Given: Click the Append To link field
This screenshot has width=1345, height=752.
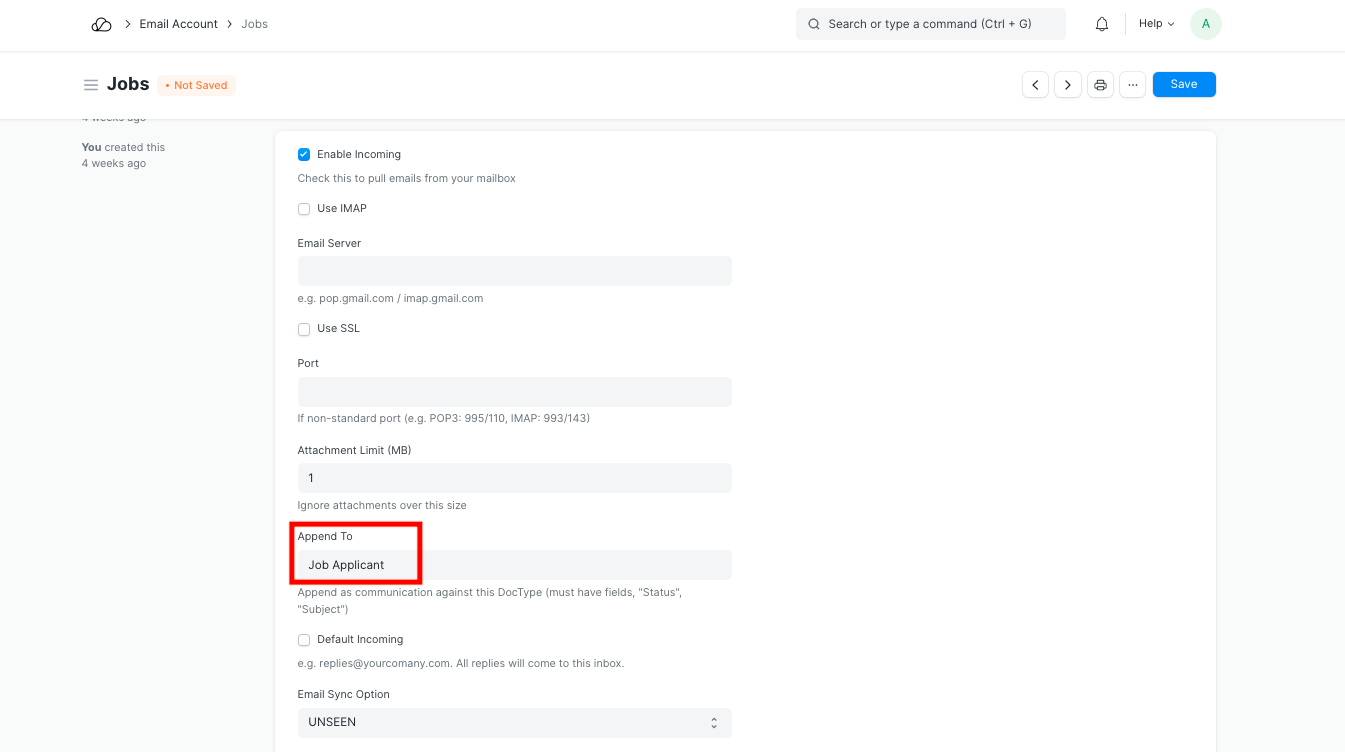Looking at the screenshot, I should tap(514, 565).
